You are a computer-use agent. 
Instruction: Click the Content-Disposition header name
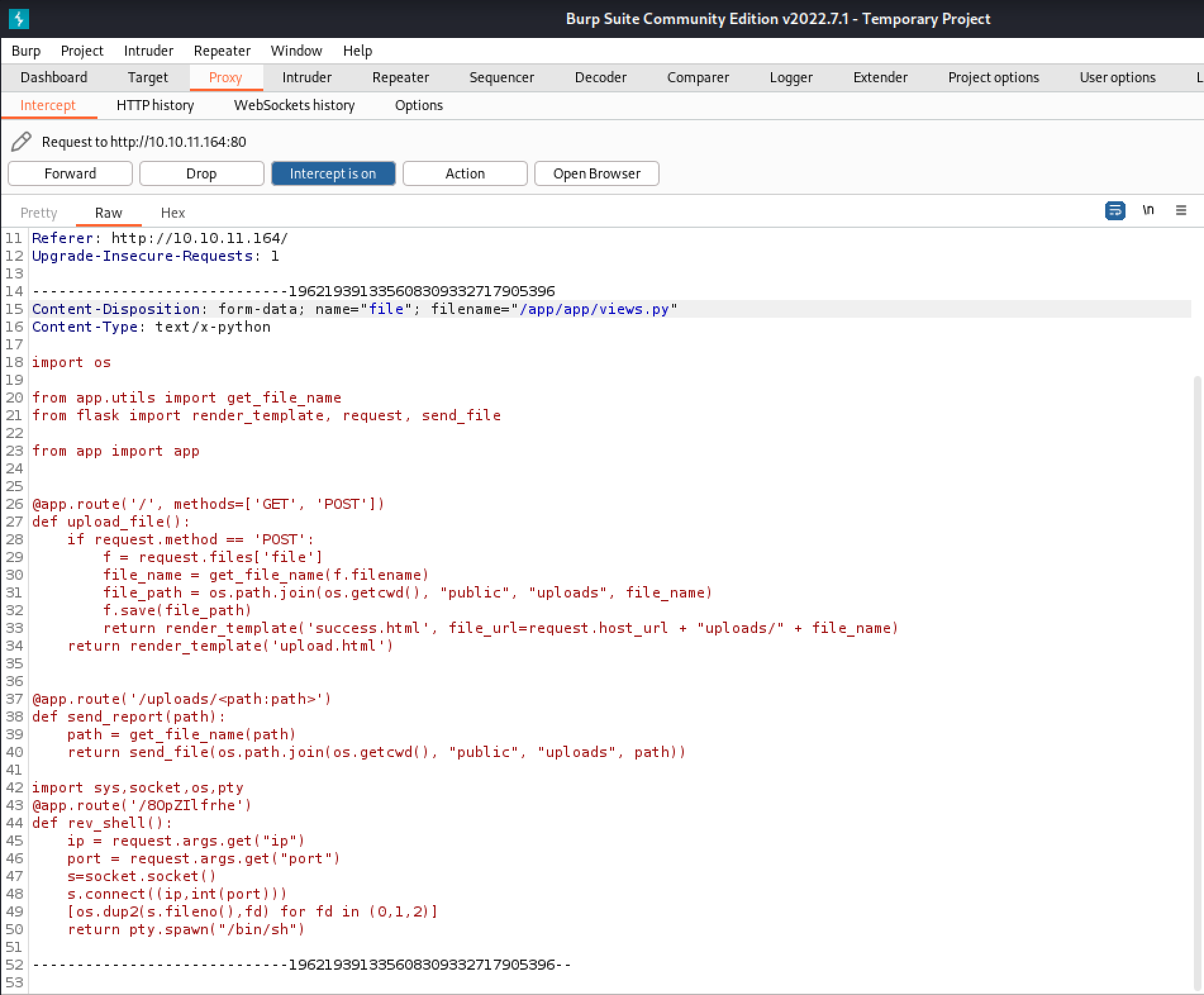pos(116,309)
